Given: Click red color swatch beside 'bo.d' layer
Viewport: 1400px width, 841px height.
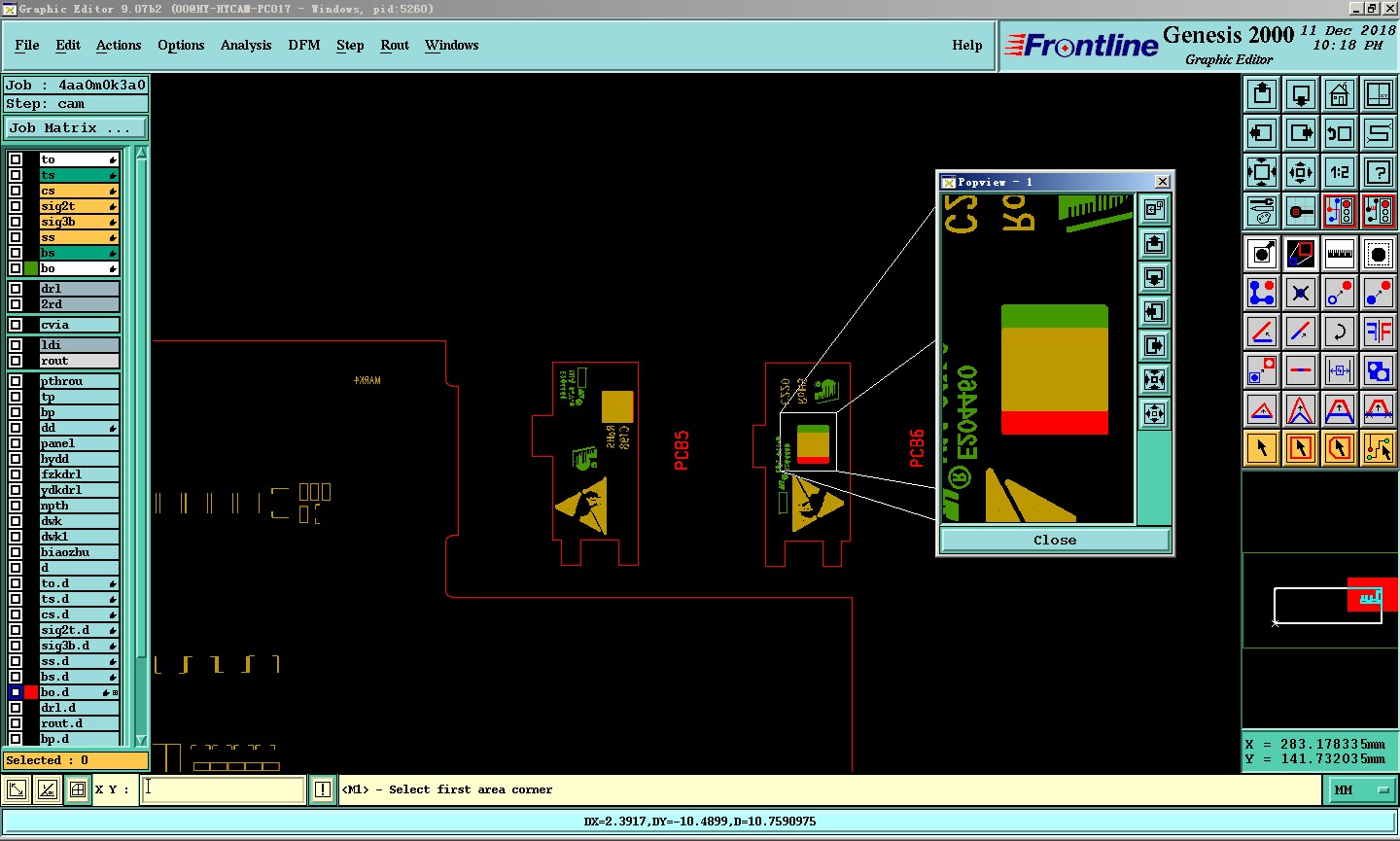Looking at the screenshot, I should 31,692.
